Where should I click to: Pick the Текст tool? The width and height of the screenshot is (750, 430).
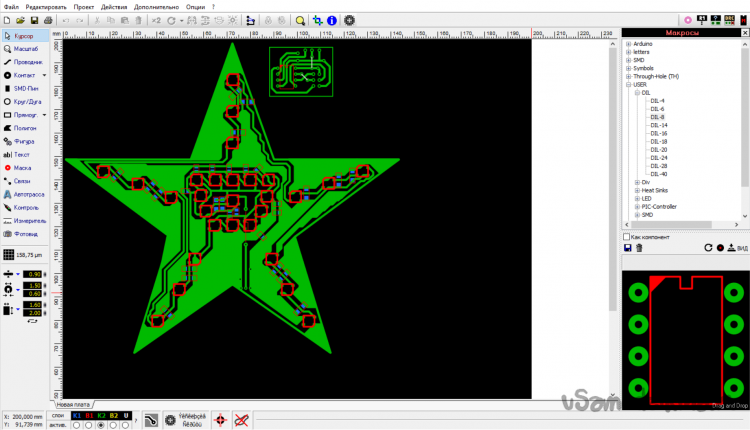click(x=24, y=155)
